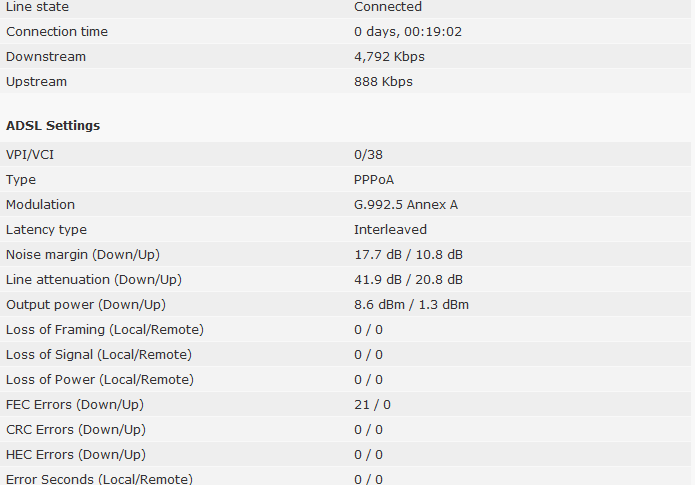Click the VPI/VCI value 0/38
This screenshot has height=485, width=695.
pos(368,155)
